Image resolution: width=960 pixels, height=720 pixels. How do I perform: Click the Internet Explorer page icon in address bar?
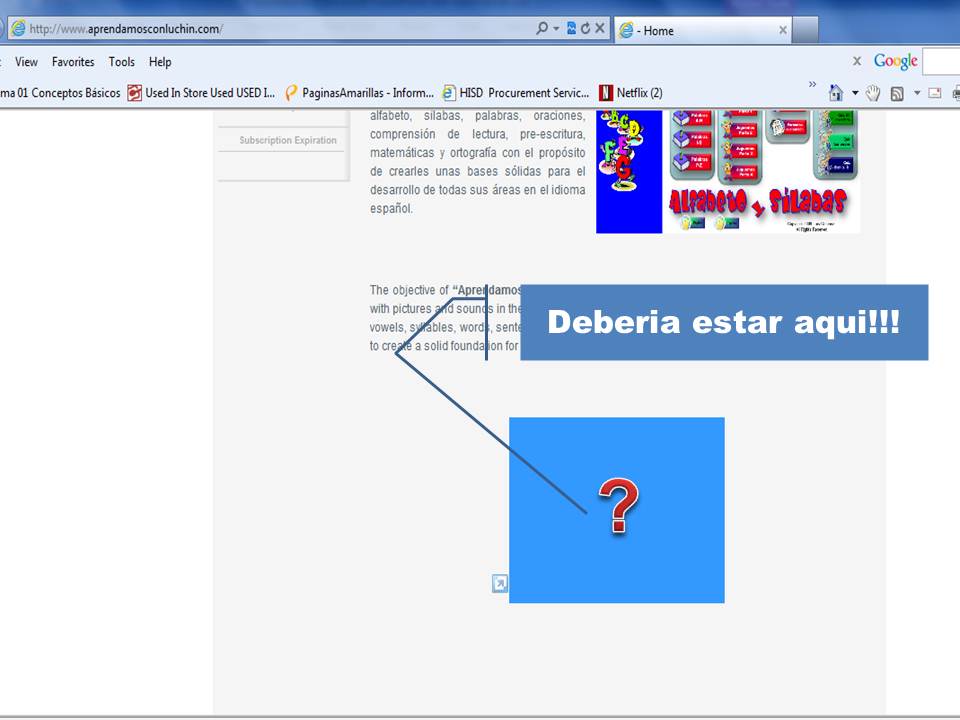18,28
